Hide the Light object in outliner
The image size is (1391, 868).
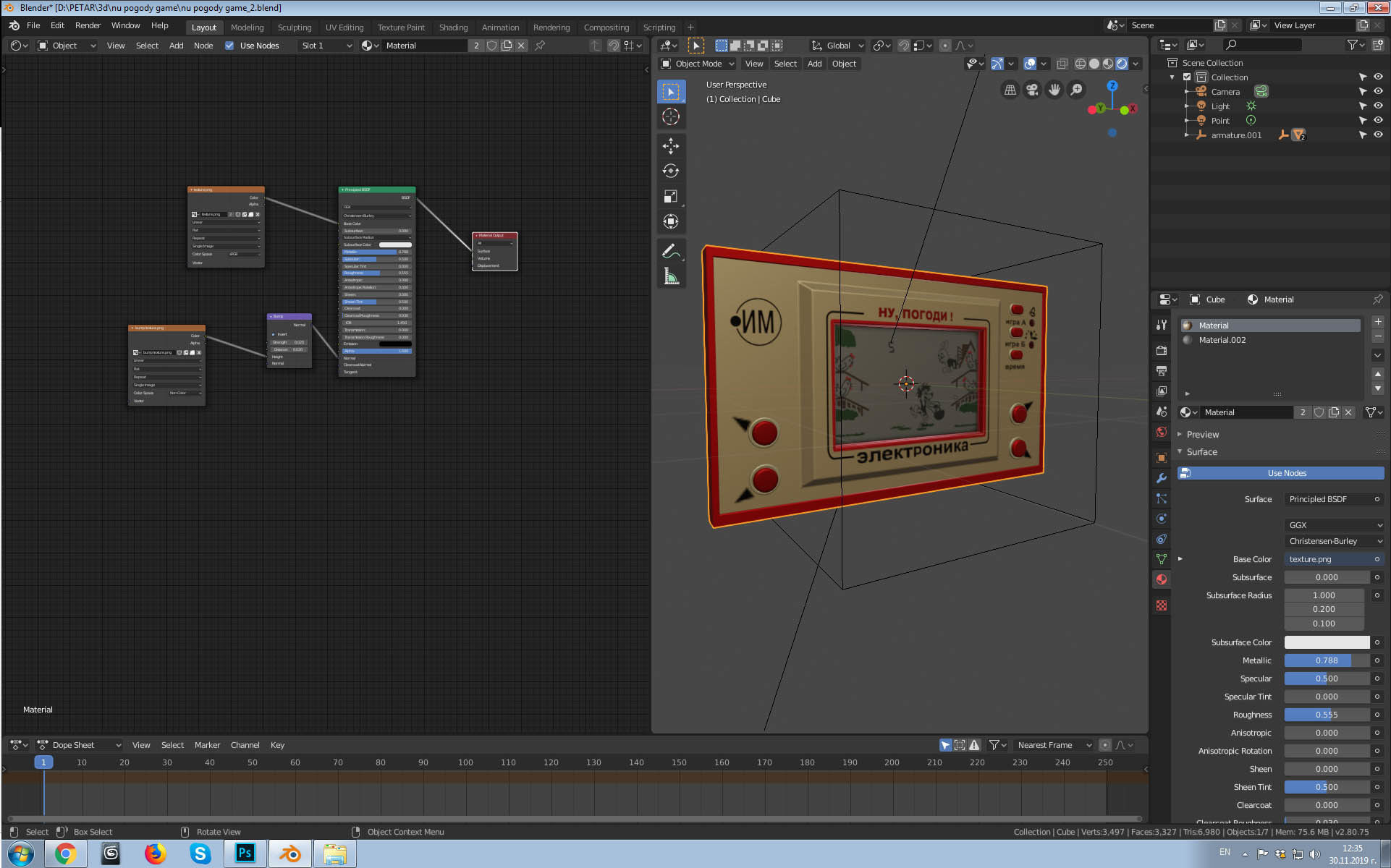coord(1378,106)
